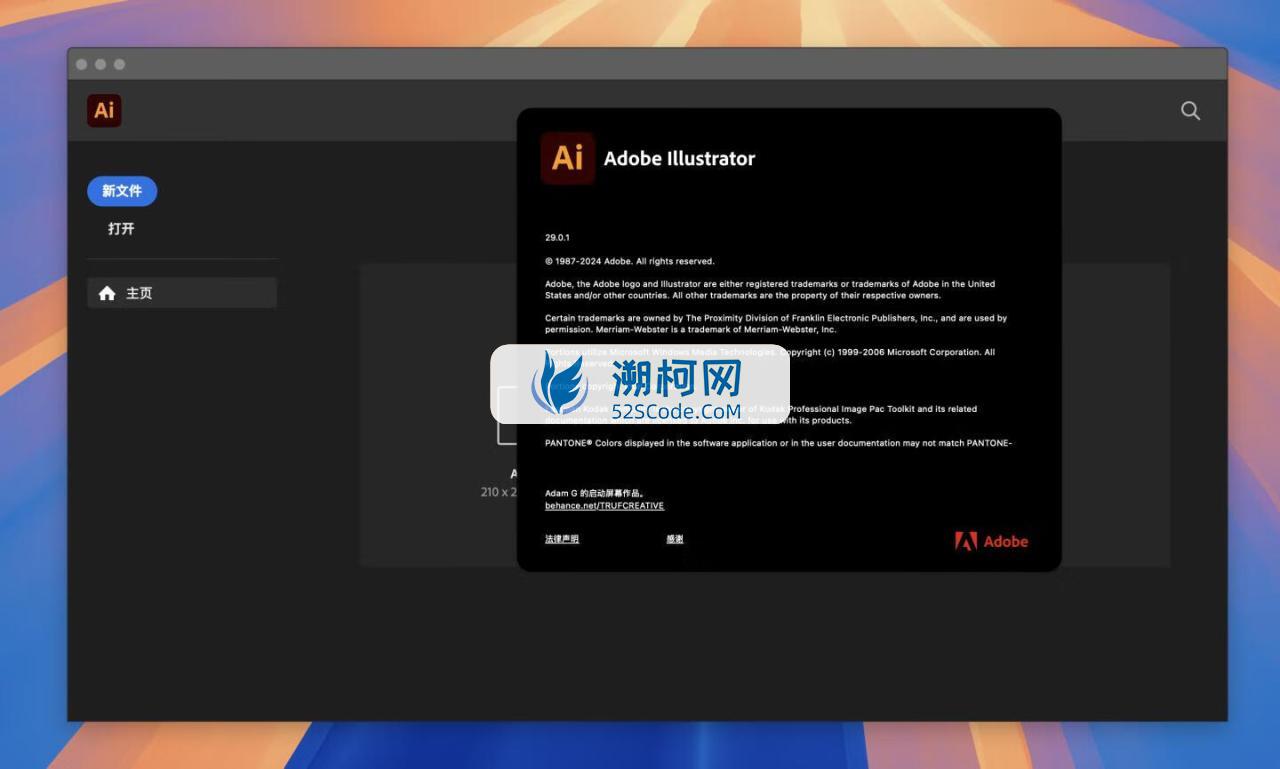Create a new file with 新文件 button
Image resolution: width=1280 pixels, height=769 pixels.
122,191
